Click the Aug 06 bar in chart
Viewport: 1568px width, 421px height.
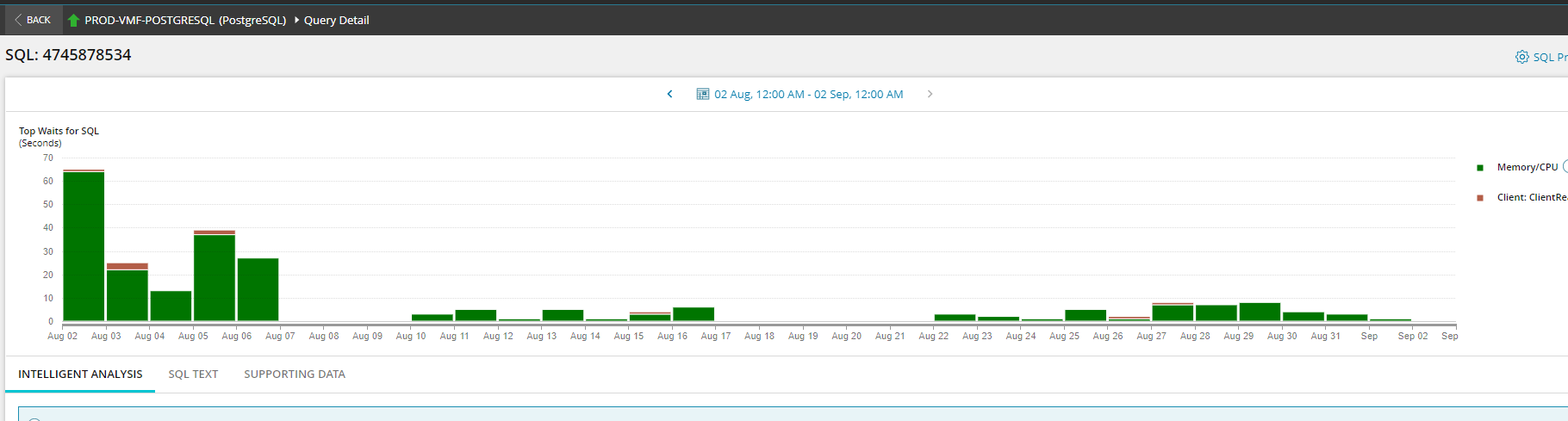click(258, 289)
